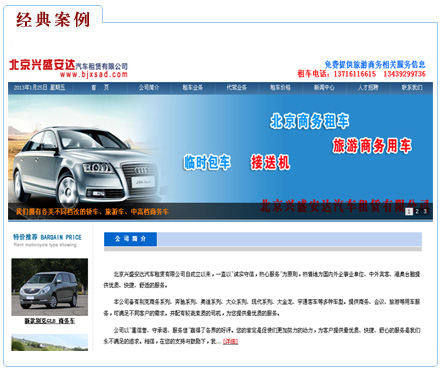442x371 pixels.
Task: Go to 公司简介 in navigation bar
Action: point(149,88)
